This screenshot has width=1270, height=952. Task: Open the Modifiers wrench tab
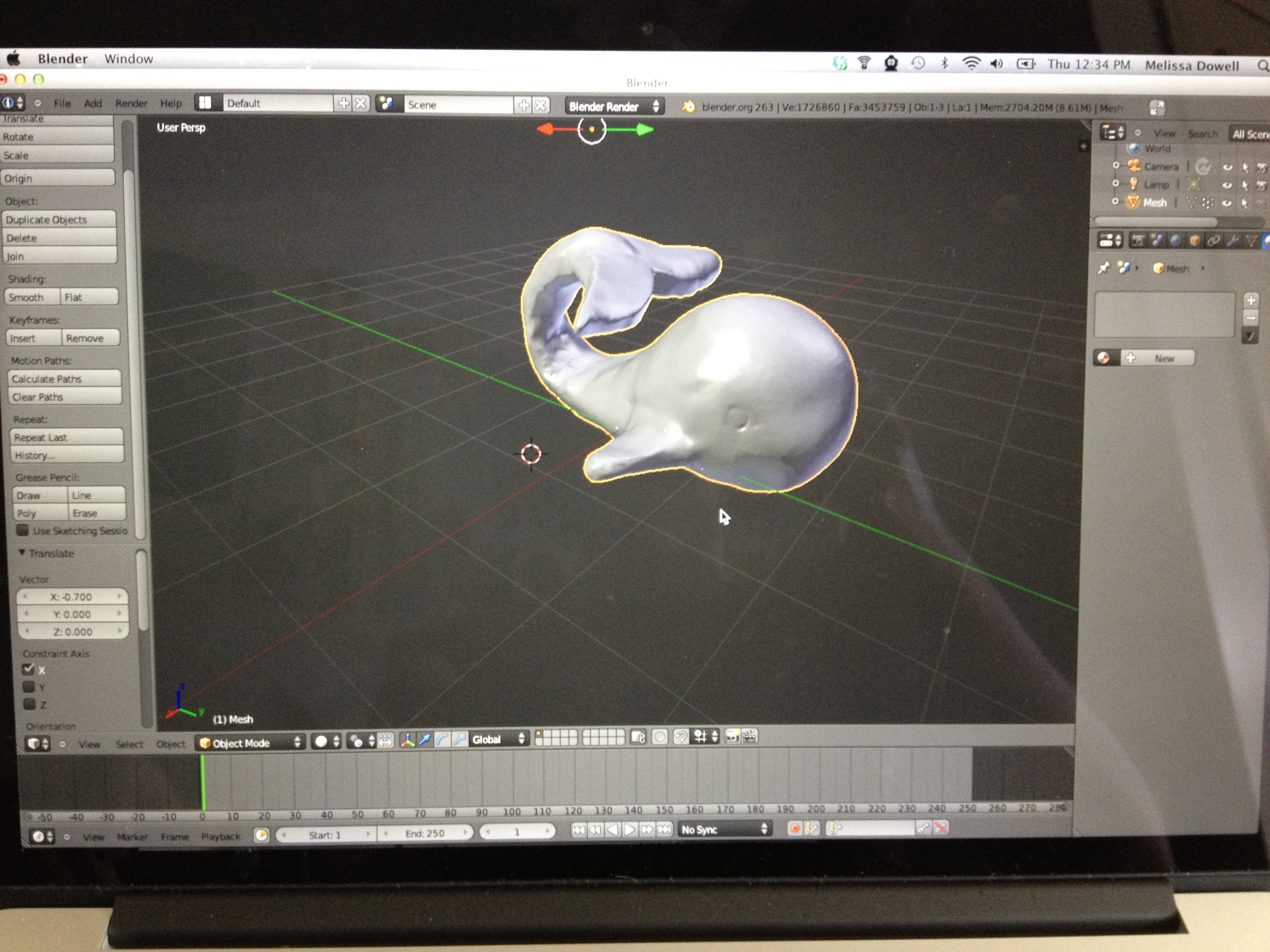(1232, 240)
